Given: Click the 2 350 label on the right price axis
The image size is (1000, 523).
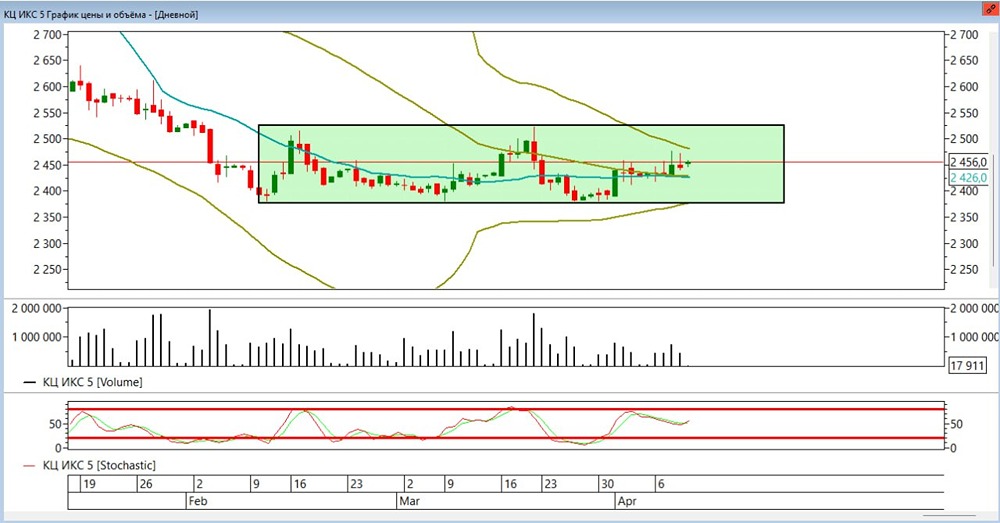Looking at the screenshot, I should (x=964, y=217).
